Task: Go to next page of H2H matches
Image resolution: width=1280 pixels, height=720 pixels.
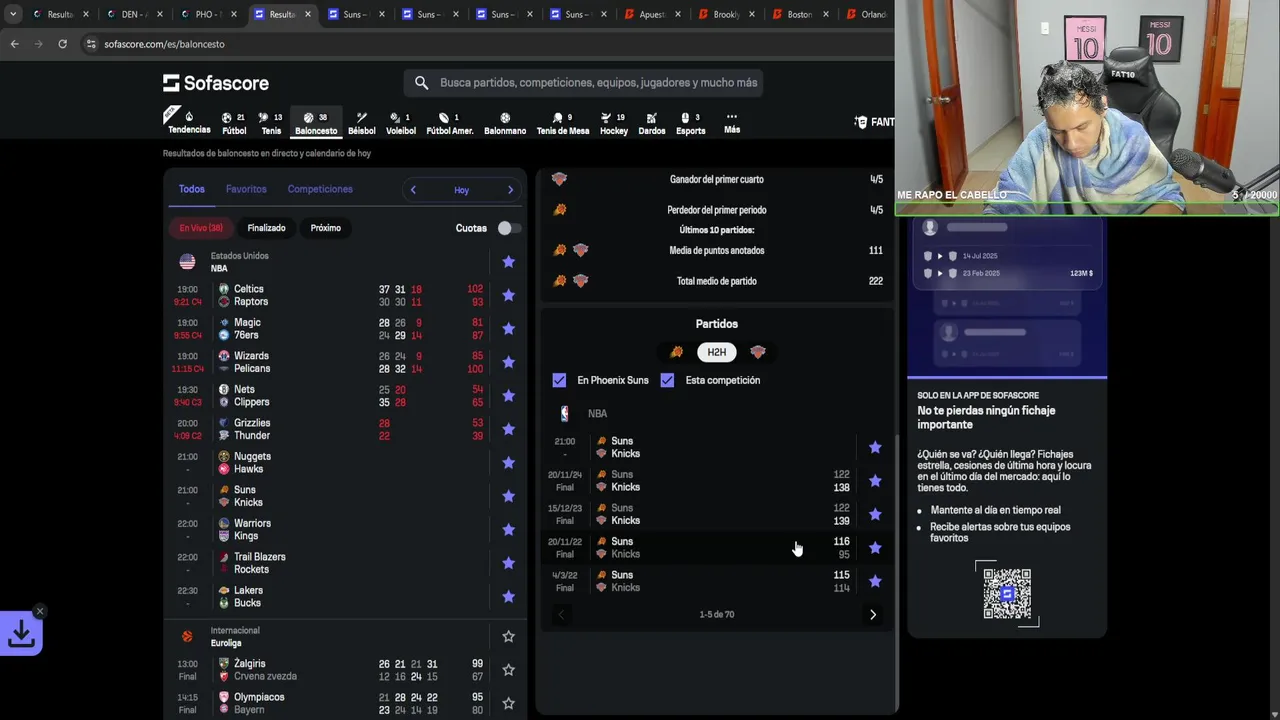Action: [x=872, y=615]
